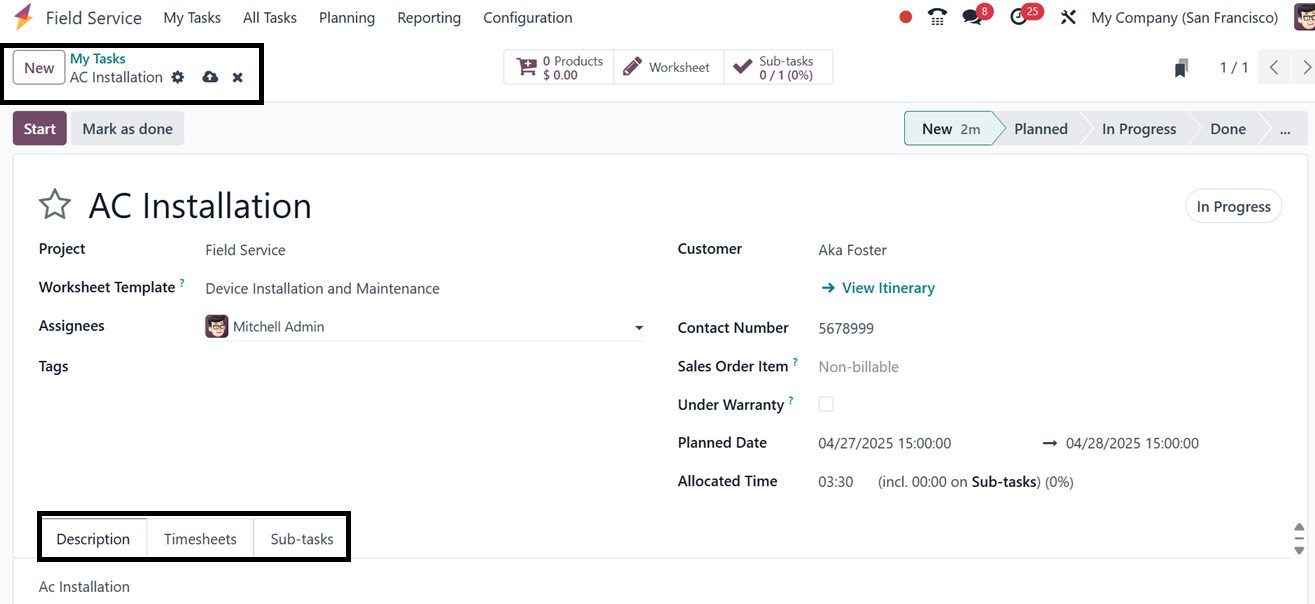Open the activities clock icon
This screenshot has height=604, width=1315.
pyautogui.click(x=1020, y=17)
